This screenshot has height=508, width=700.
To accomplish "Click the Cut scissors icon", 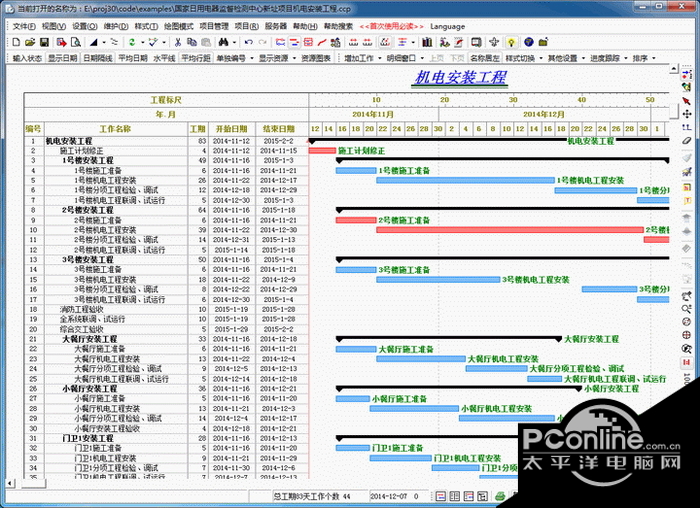I will (x=178, y=42).
